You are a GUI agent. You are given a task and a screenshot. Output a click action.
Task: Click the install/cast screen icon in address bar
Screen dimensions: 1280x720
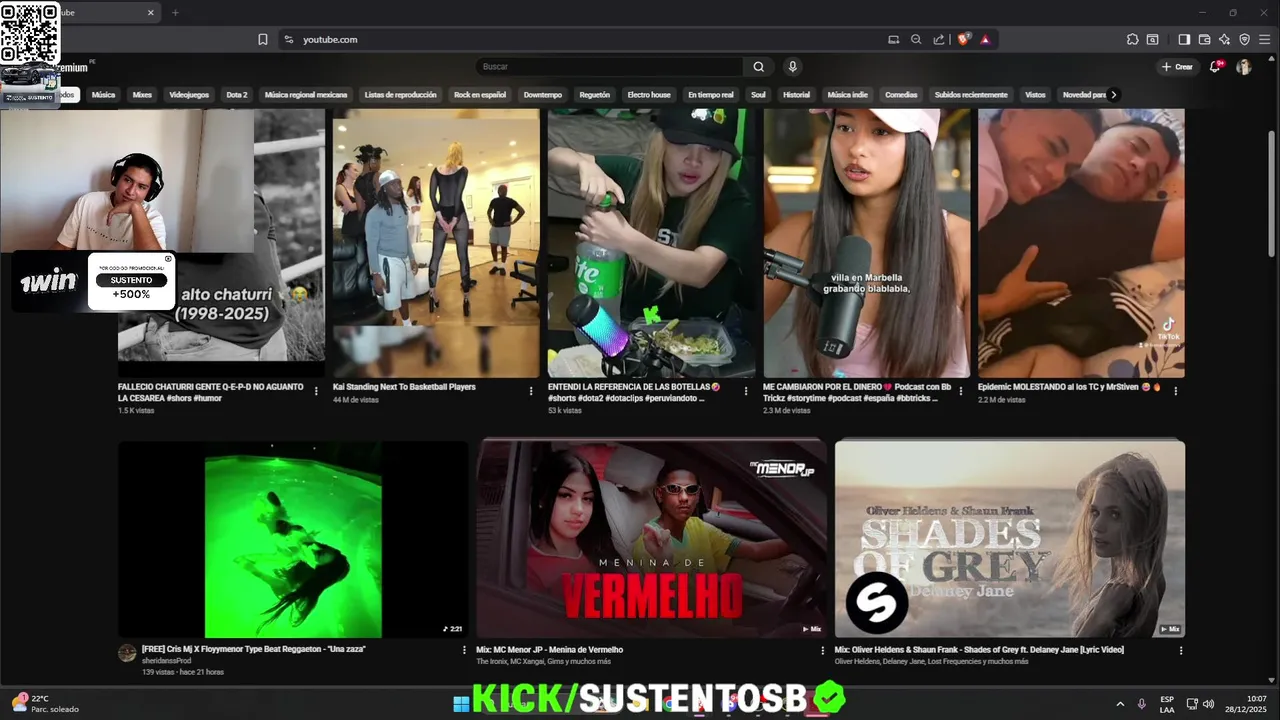pos(893,39)
